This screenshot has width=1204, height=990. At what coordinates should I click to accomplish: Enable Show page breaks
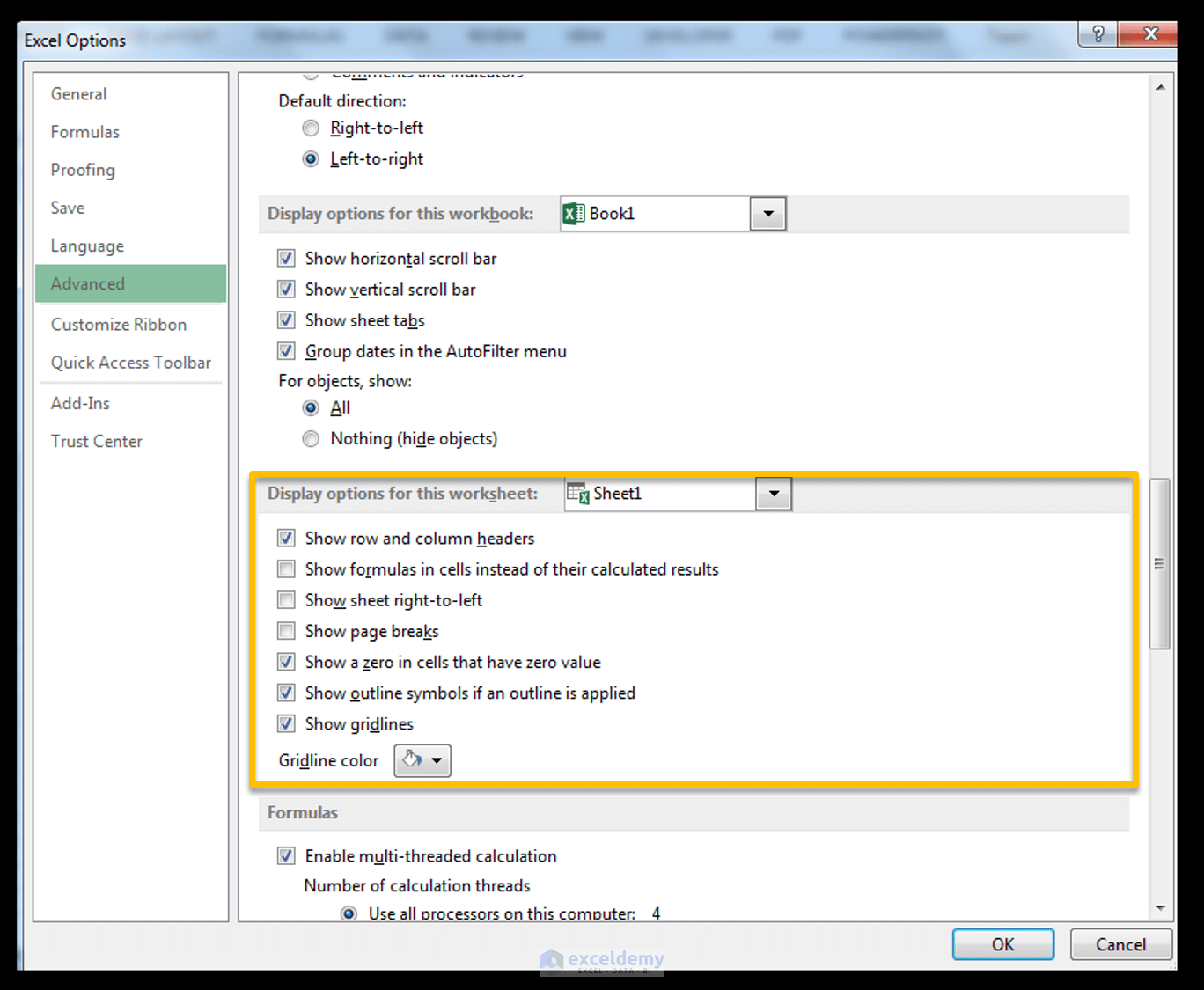click(x=286, y=630)
